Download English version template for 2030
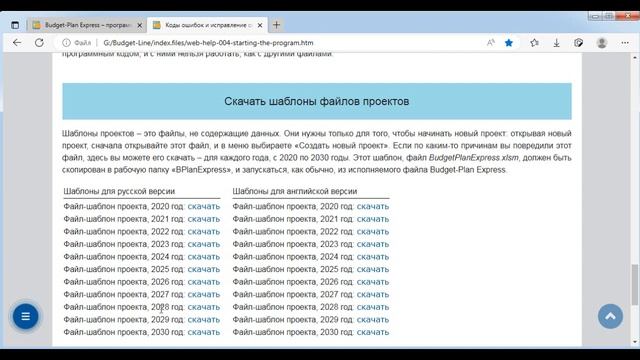 click(373, 332)
